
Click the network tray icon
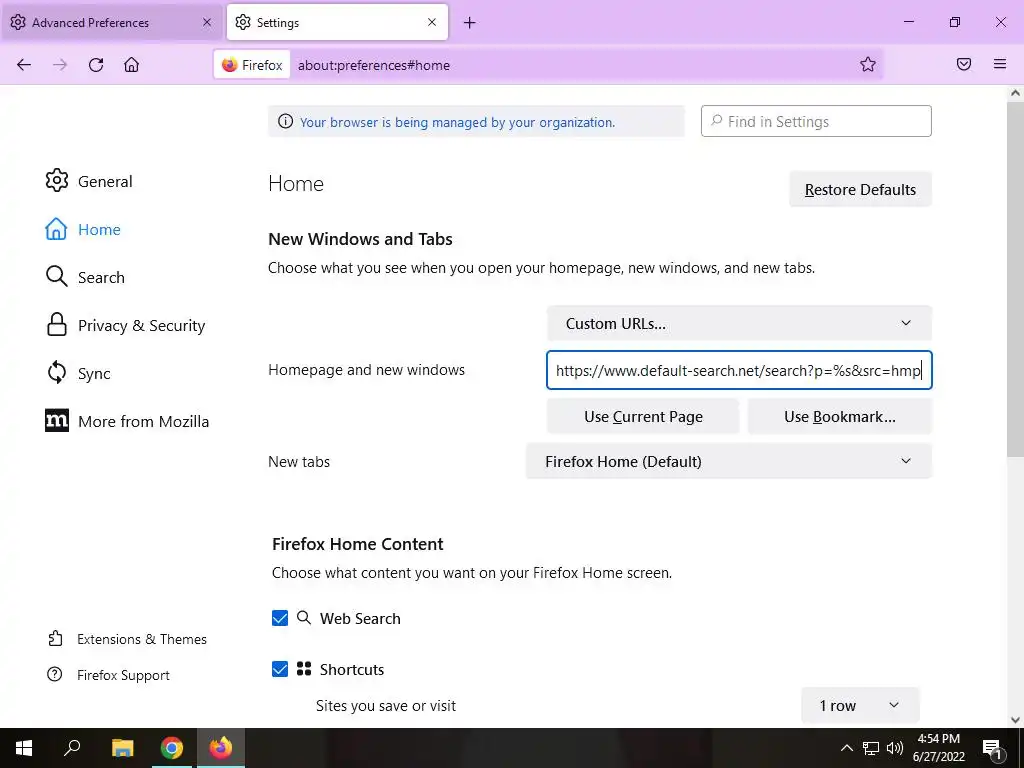pos(871,748)
